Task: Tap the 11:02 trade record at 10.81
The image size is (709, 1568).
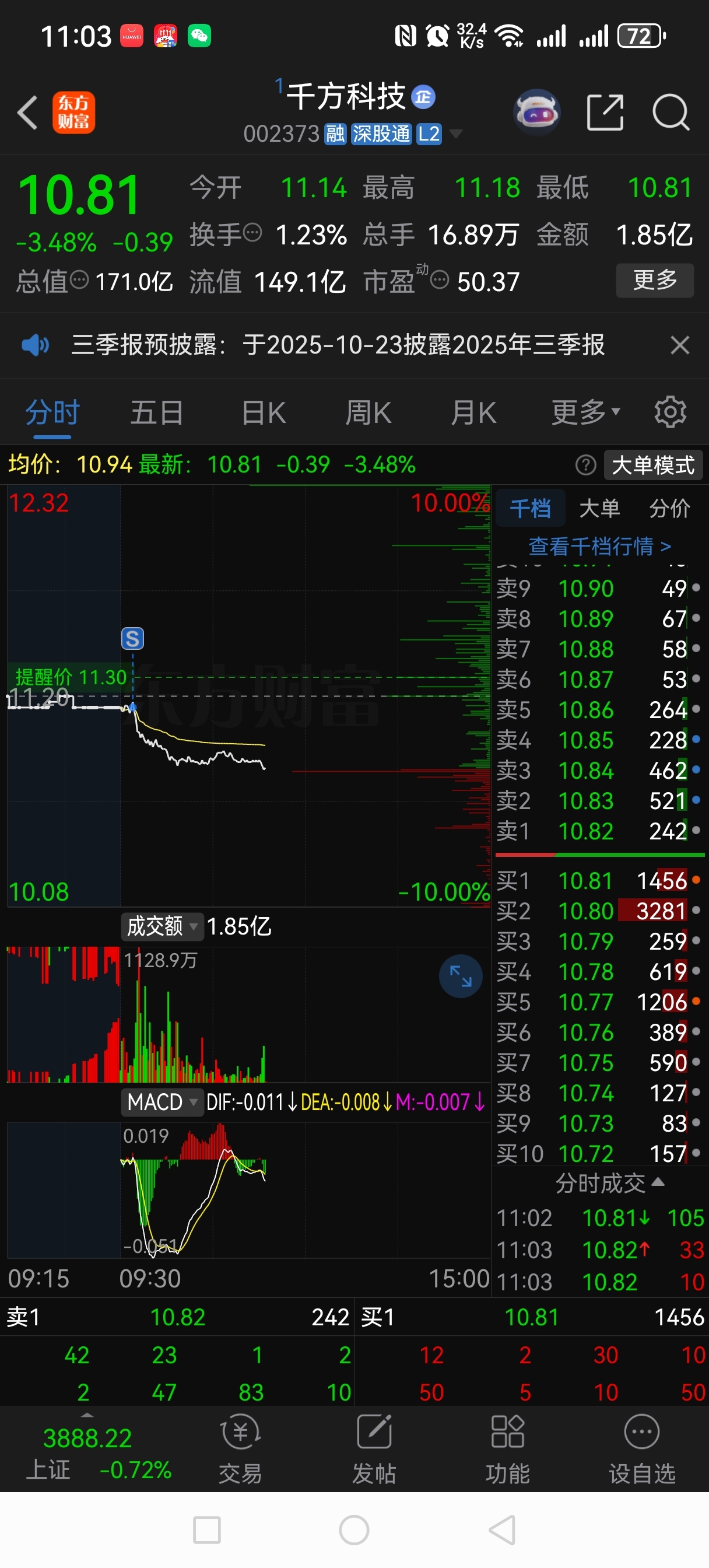Action: tap(599, 1218)
